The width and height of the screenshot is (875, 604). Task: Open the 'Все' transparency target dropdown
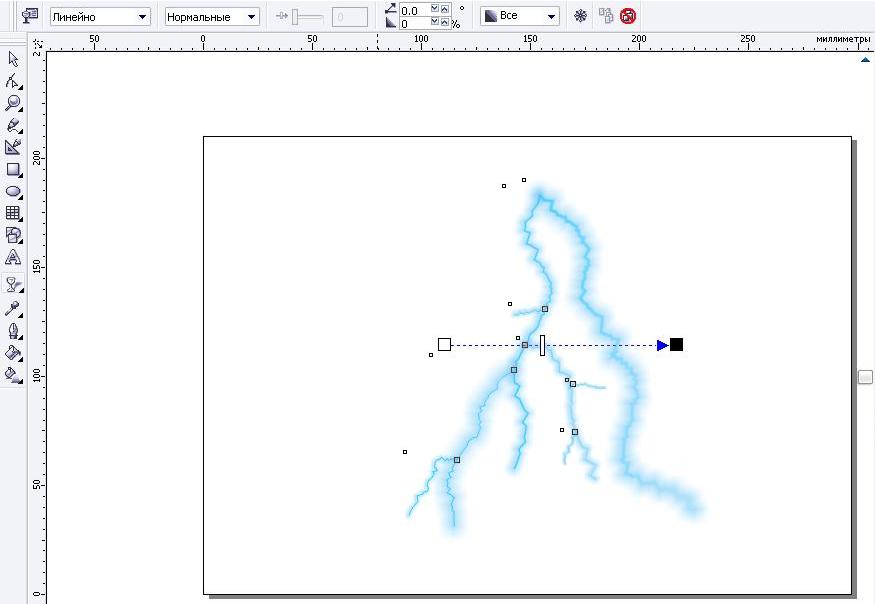[x=520, y=16]
